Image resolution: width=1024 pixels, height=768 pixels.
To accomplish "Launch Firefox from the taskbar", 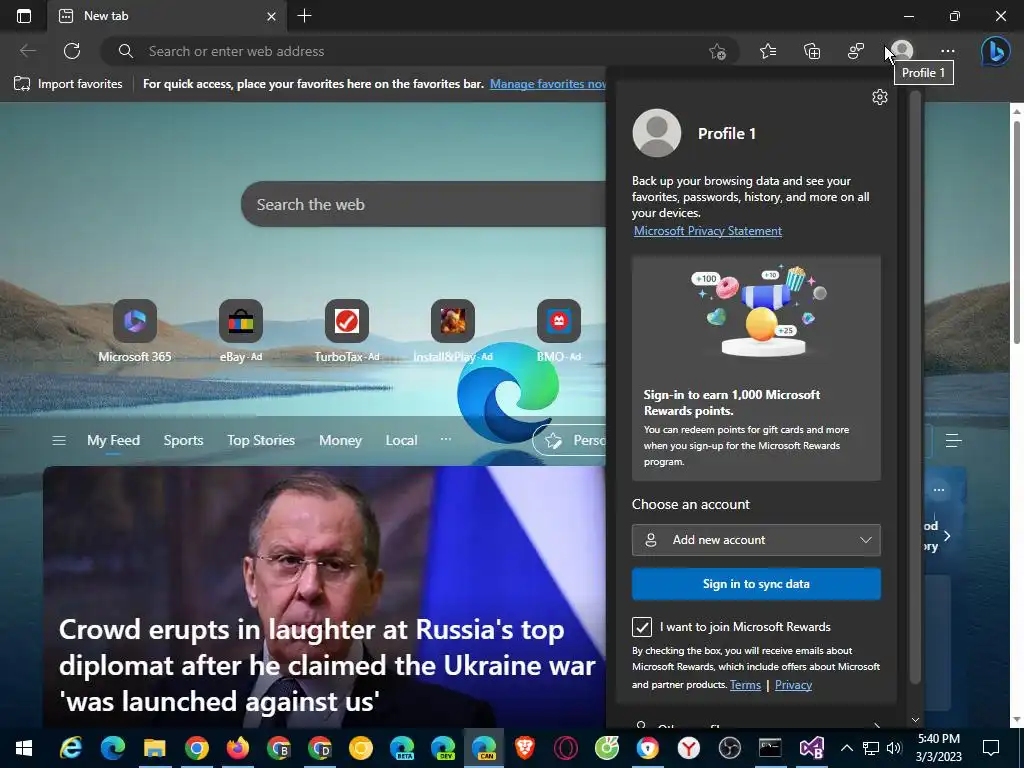I will click(238, 748).
